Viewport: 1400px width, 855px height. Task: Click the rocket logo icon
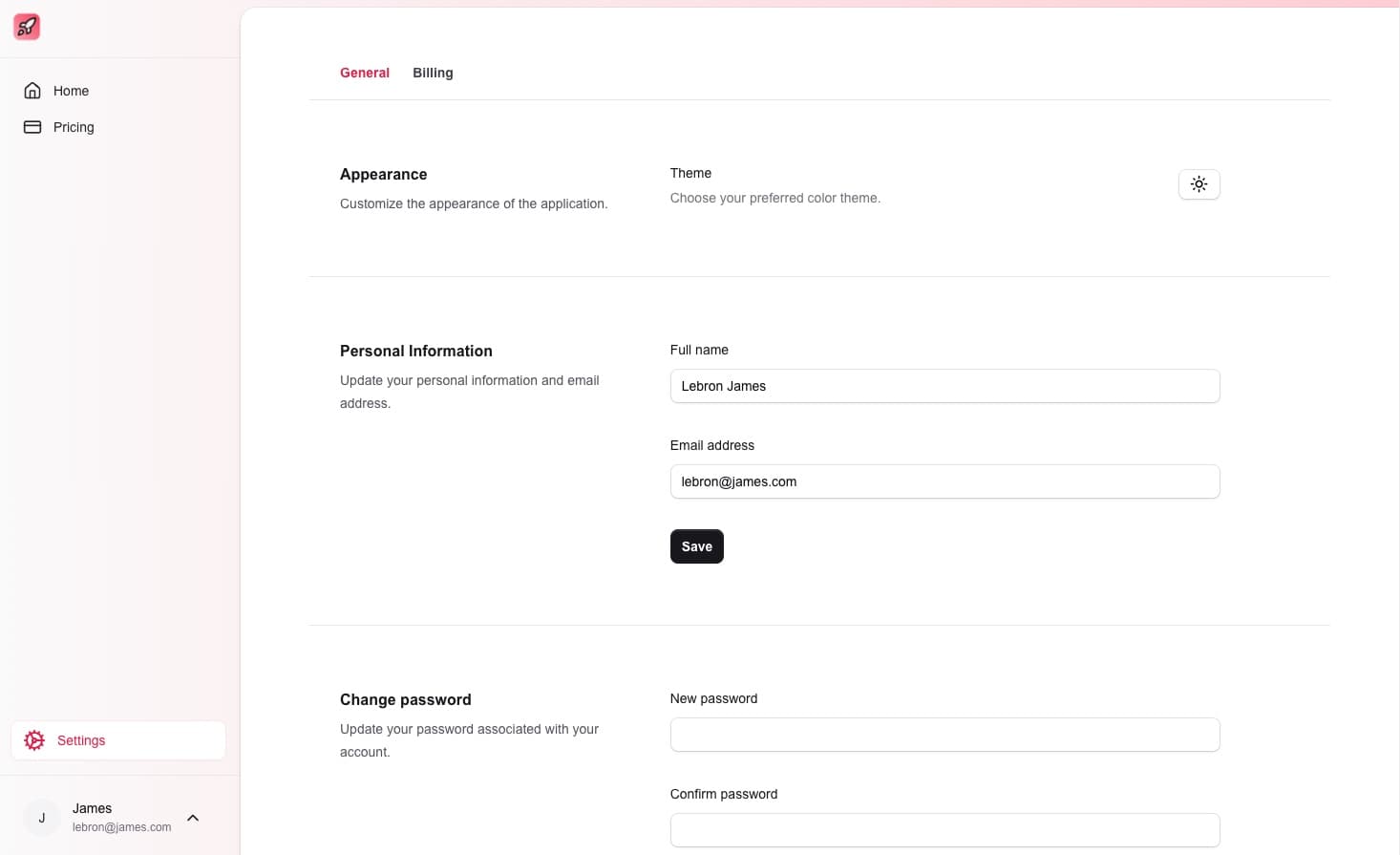tap(27, 27)
